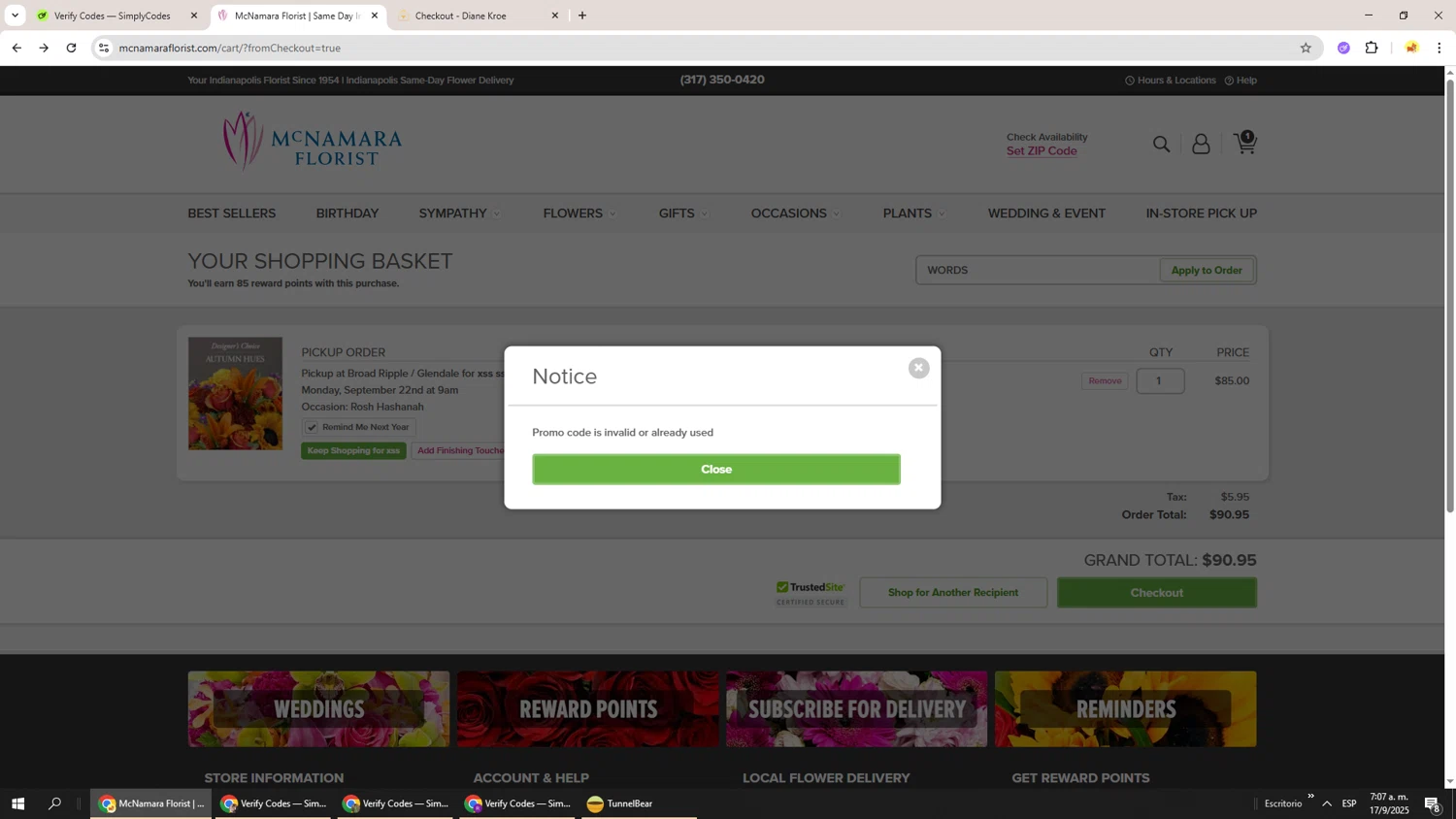
Task: Open the account profile icon
Action: (1201, 145)
